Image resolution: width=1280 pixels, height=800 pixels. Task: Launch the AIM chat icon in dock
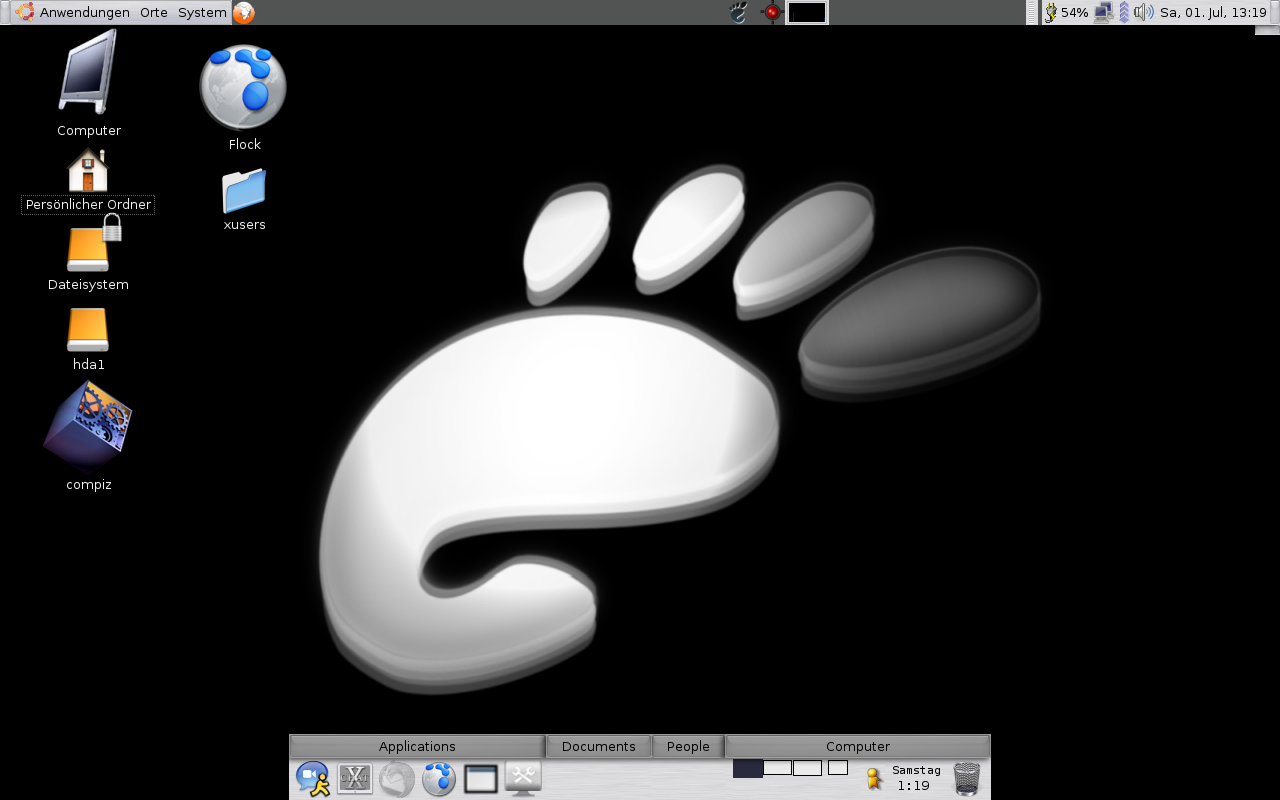click(x=313, y=778)
